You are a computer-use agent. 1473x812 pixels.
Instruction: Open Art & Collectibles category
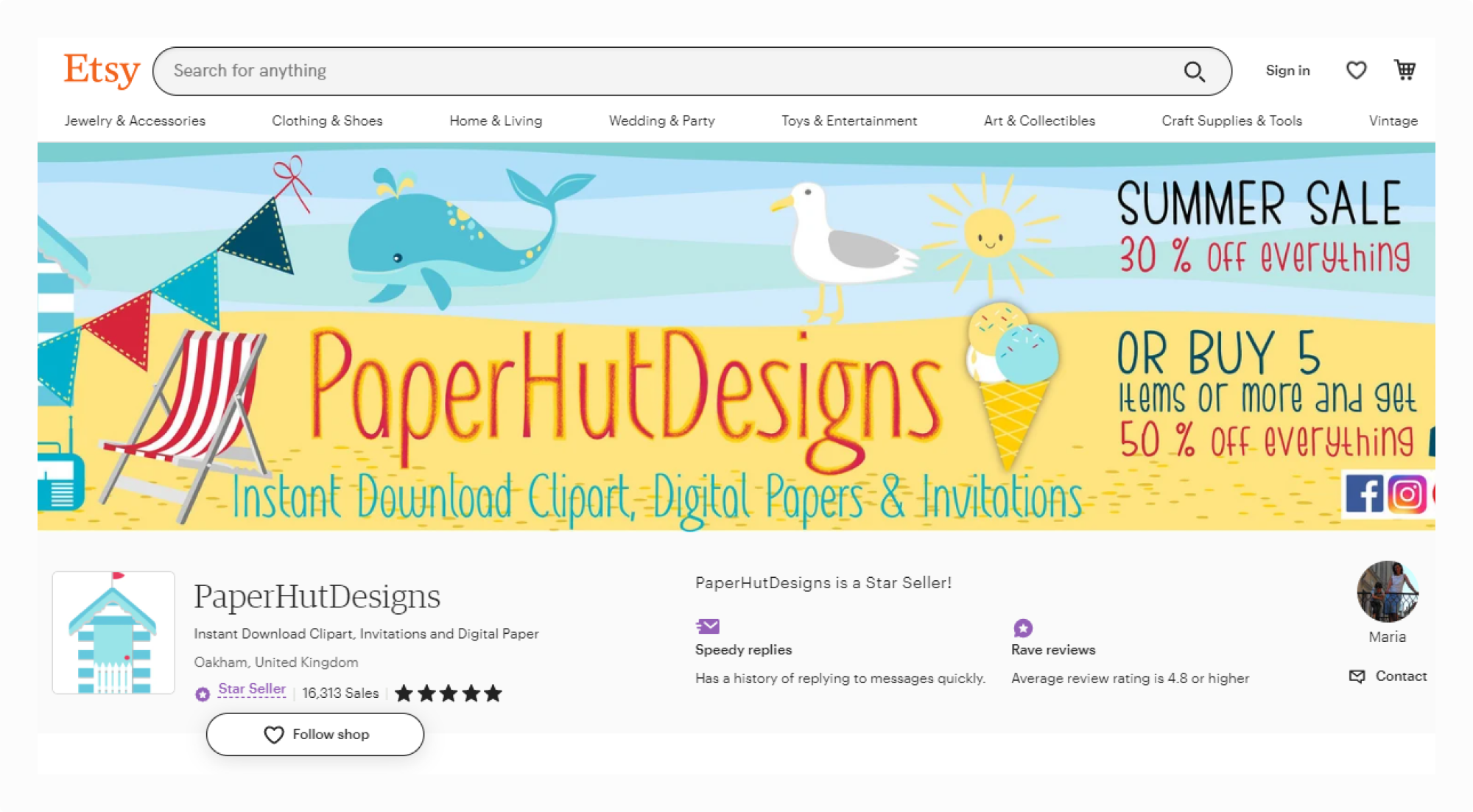click(1039, 121)
